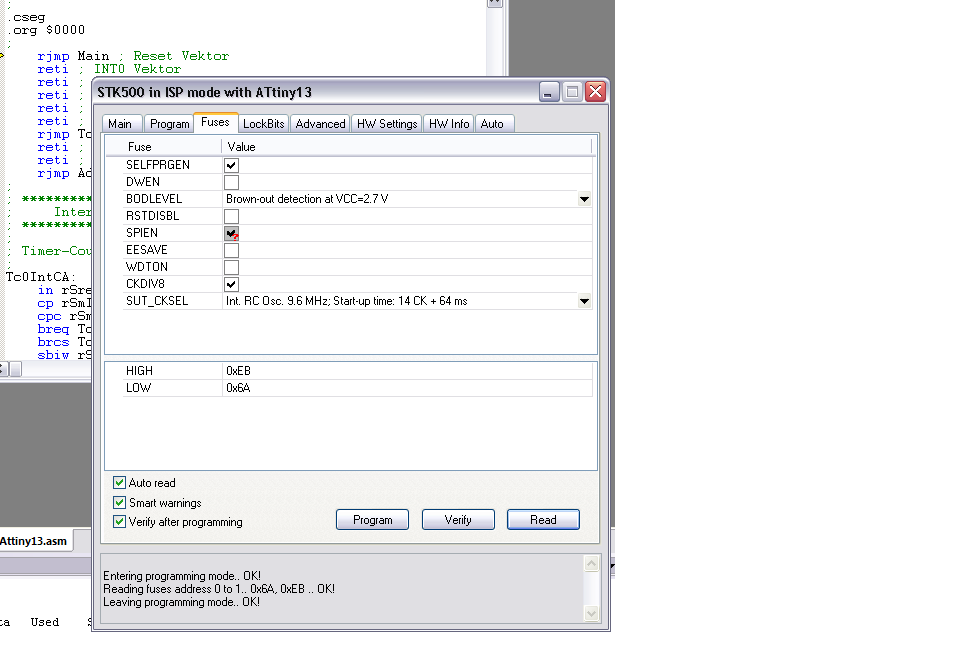This screenshot has width=972, height=648.
Task: Click the DWEN fuse label
Action: tap(143, 182)
